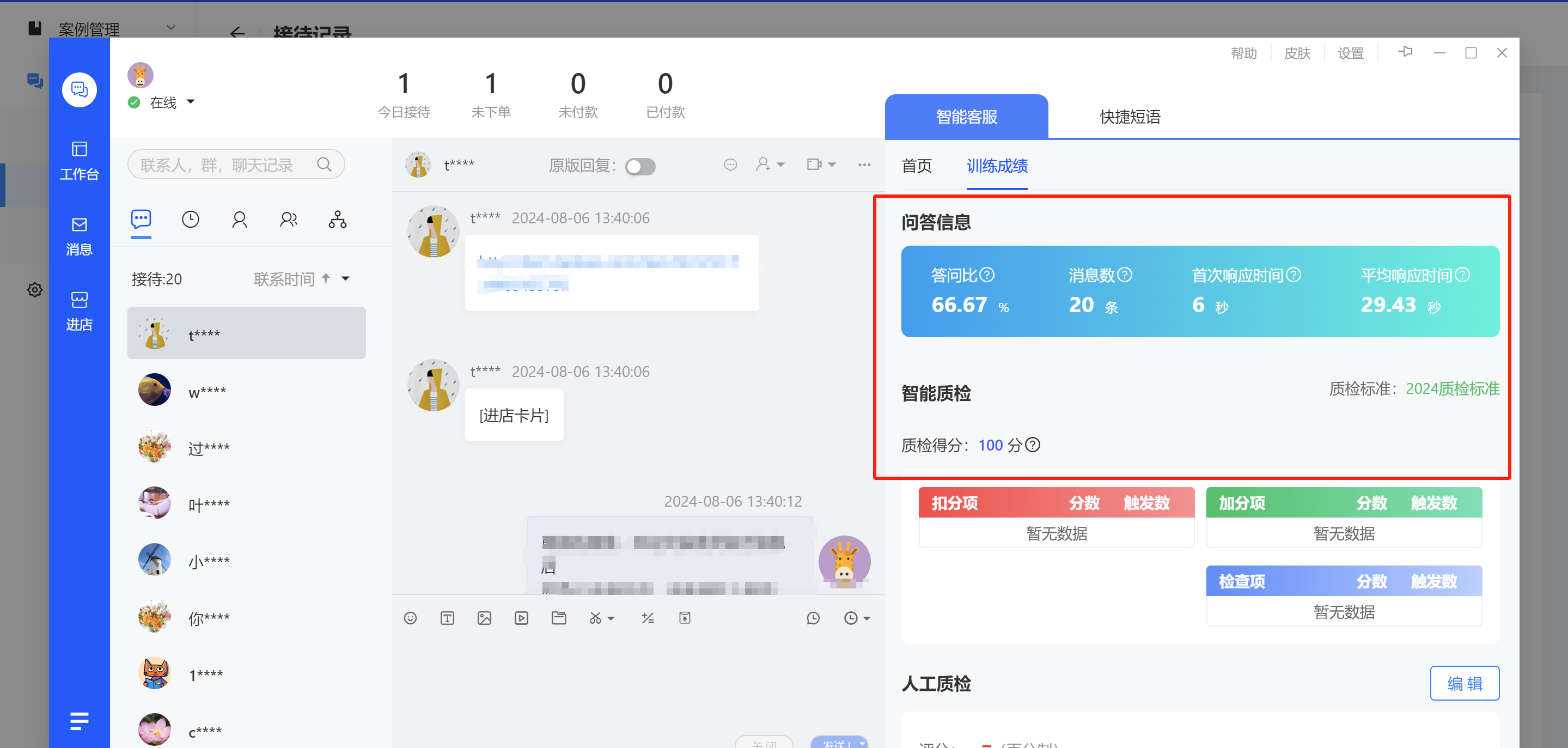Switch to the 智能客服 tab
This screenshot has height=748, width=1568.
click(x=967, y=117)
